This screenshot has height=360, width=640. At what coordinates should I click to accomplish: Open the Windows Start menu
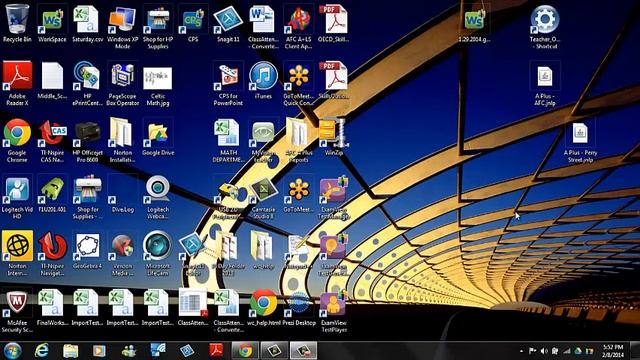click(12, 351)
